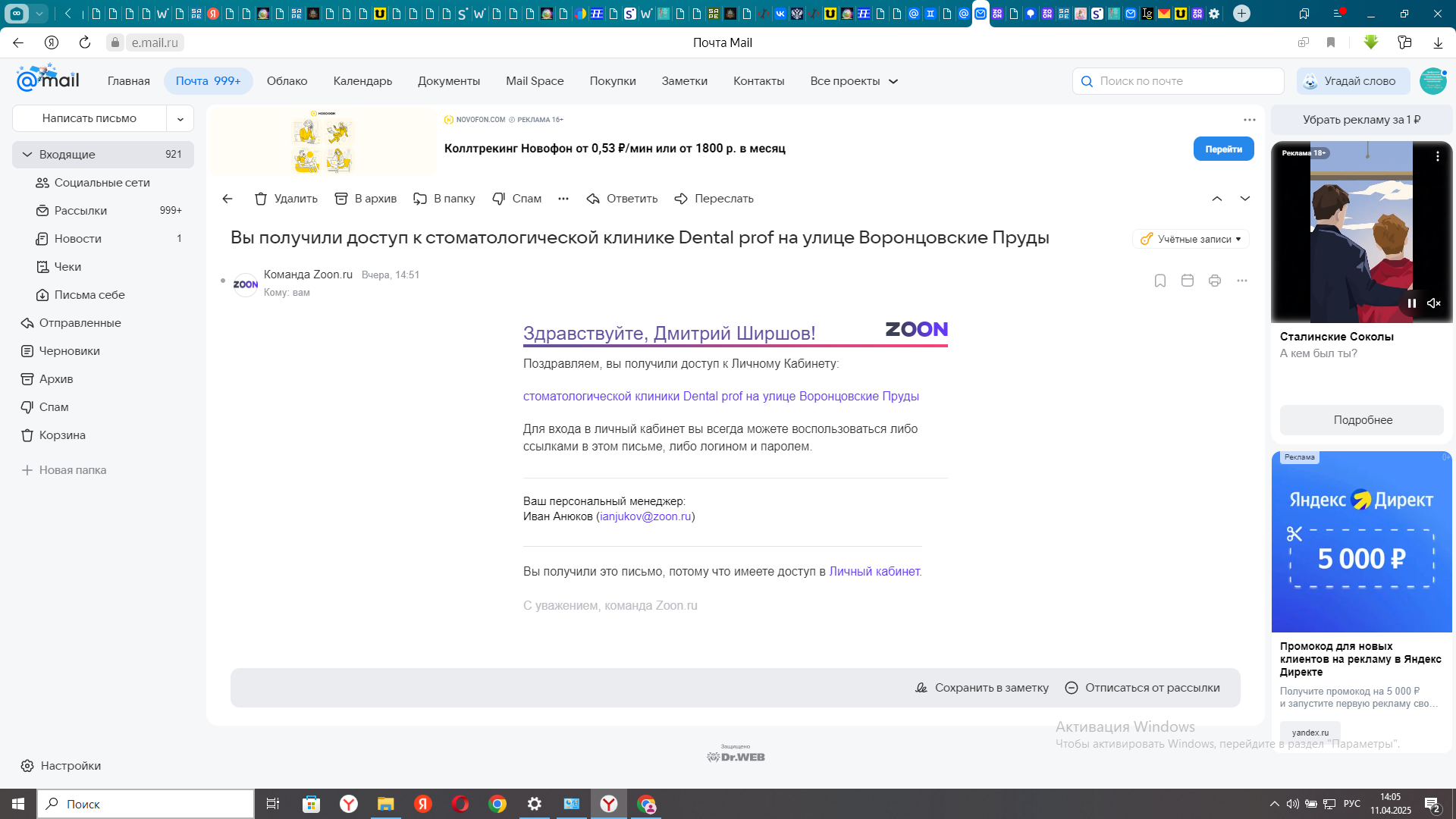
Task: Open Chrome from Windows taskbar
Action: pyautogui.click(x=497, y=804)
